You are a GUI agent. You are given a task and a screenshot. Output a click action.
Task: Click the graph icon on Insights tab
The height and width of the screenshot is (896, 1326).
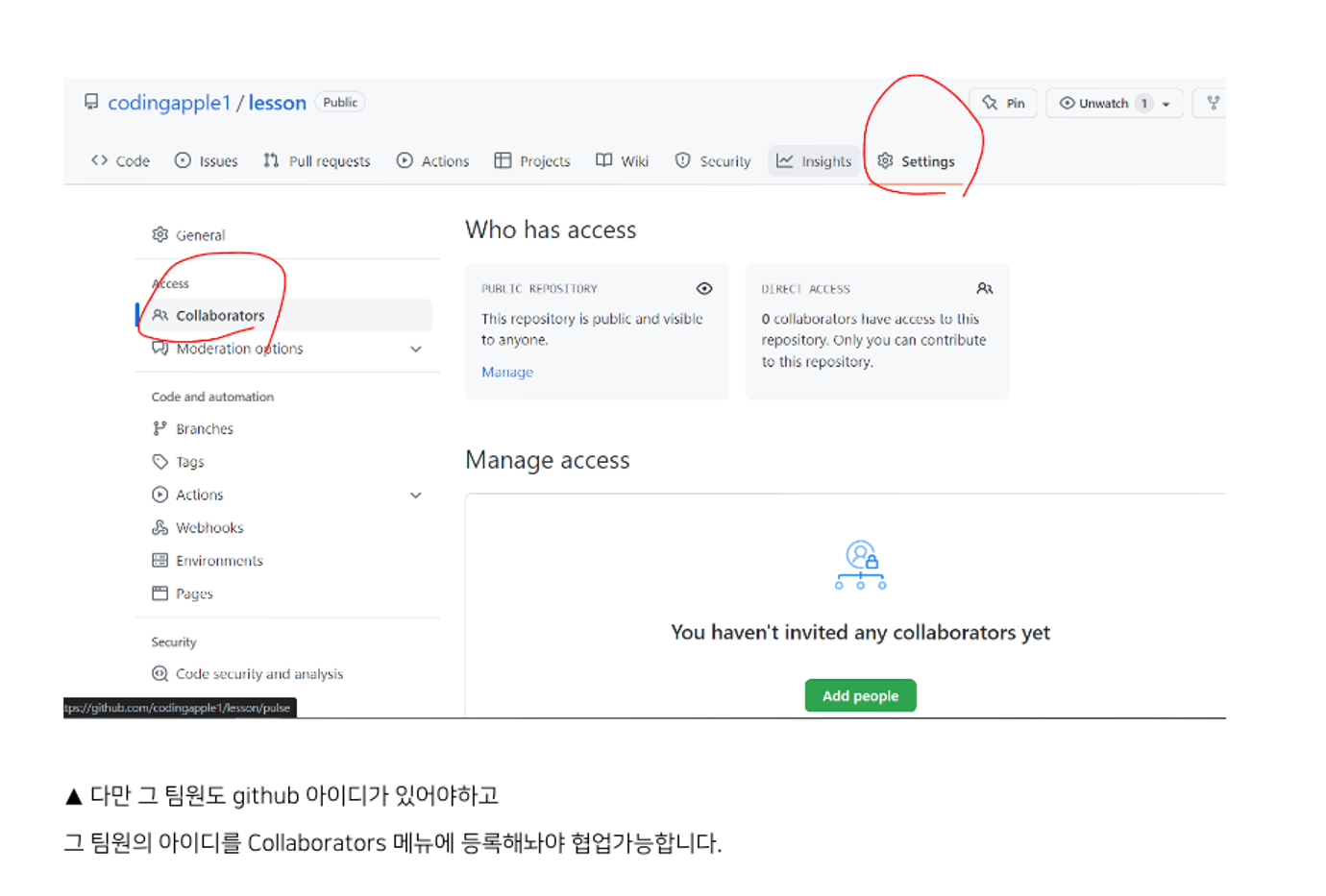click(785, 161)
